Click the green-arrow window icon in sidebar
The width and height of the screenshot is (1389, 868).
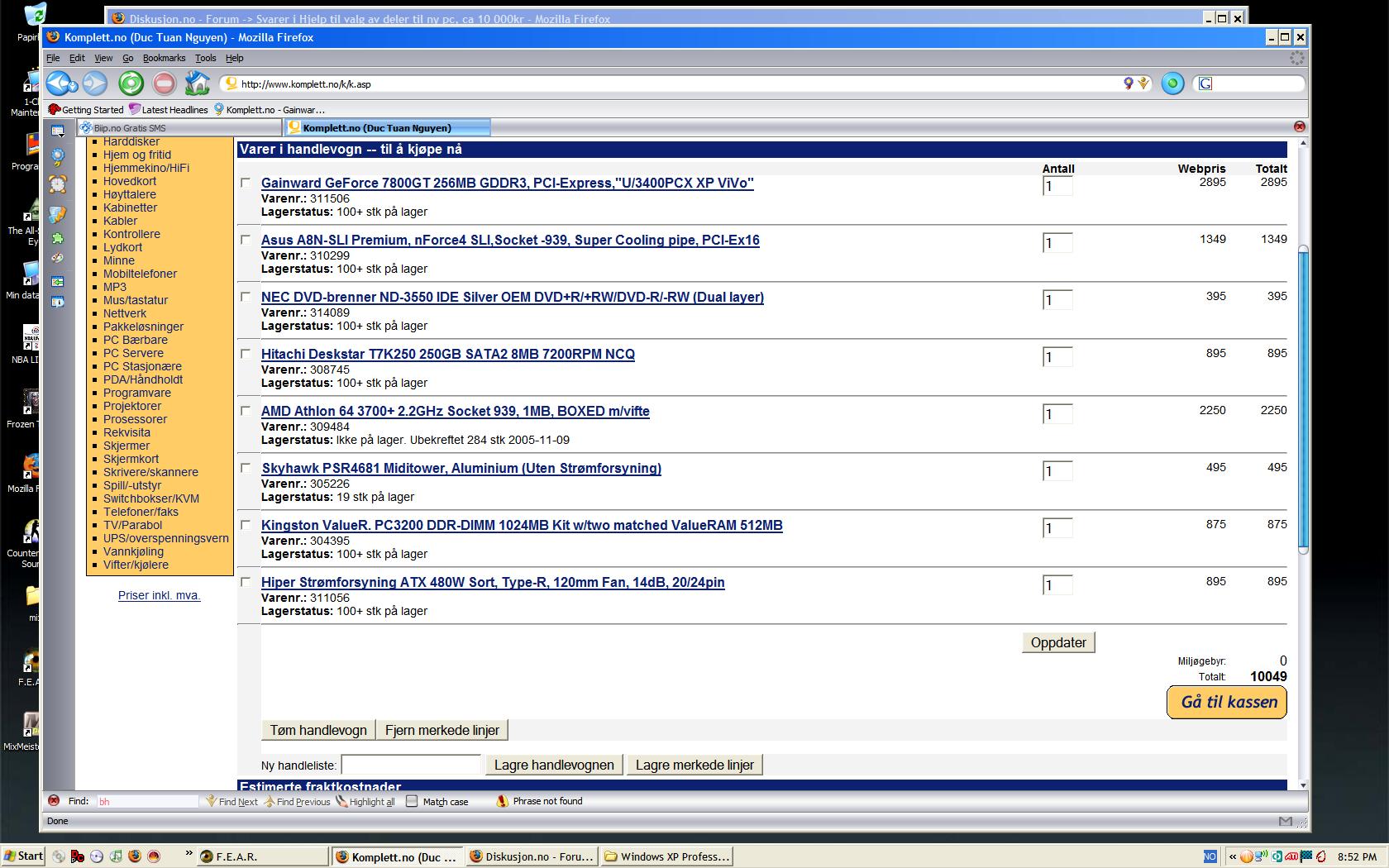pos(58,282)
